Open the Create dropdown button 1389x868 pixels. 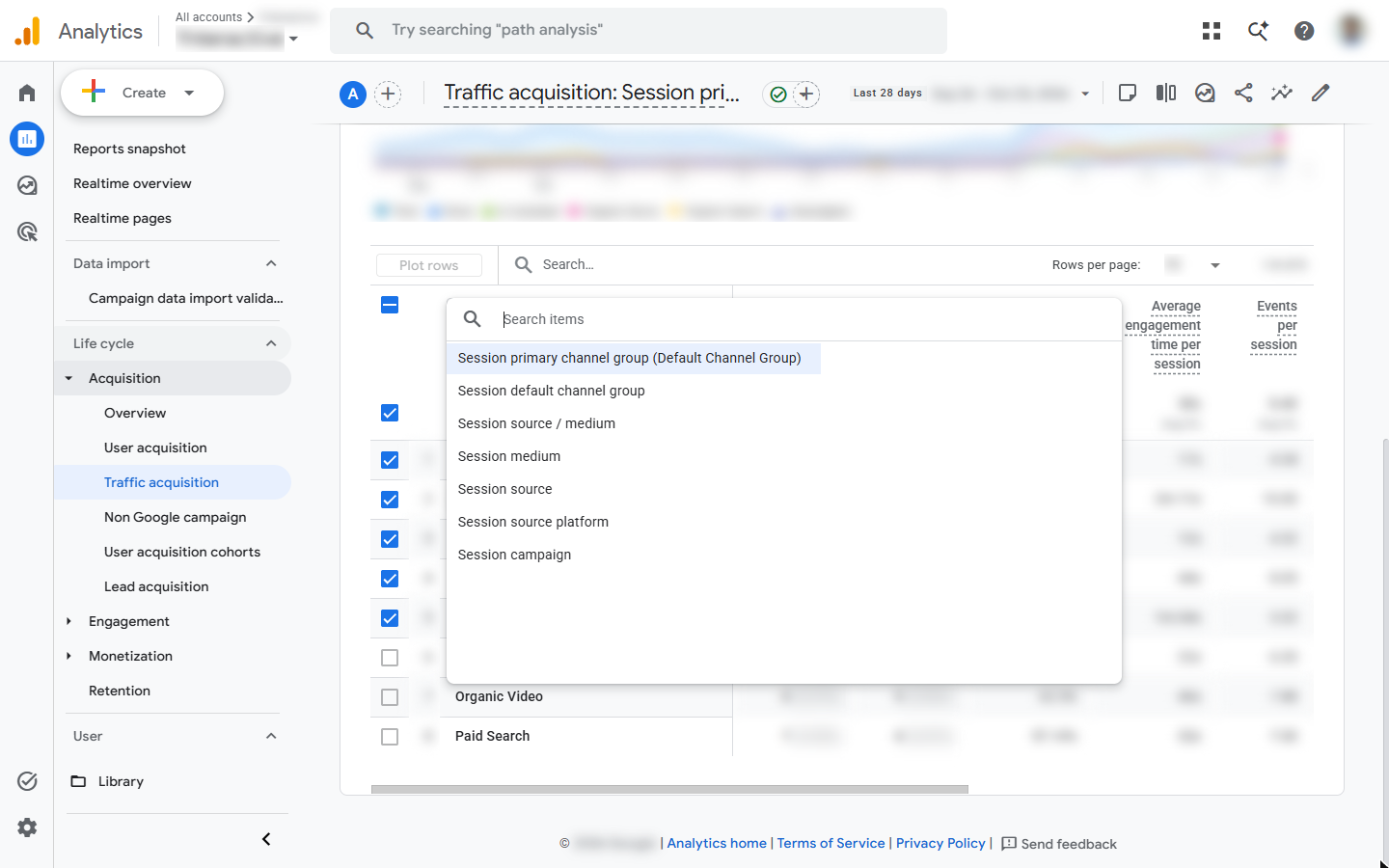tap(142, 93)
